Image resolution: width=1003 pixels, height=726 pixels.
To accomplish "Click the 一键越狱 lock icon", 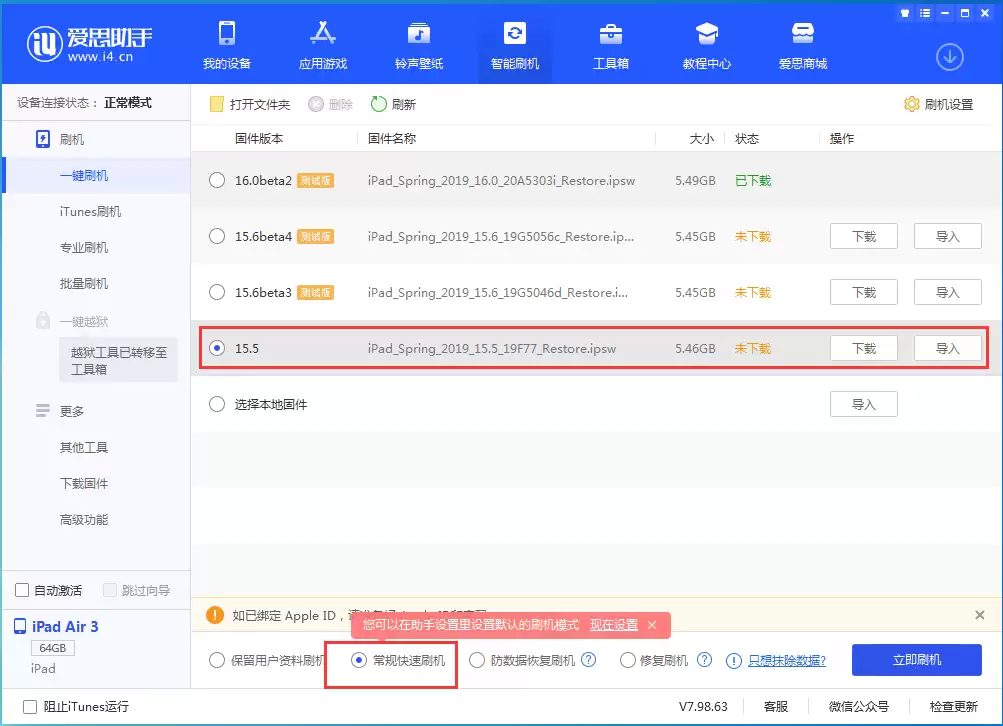I will (x=43, y=320).
